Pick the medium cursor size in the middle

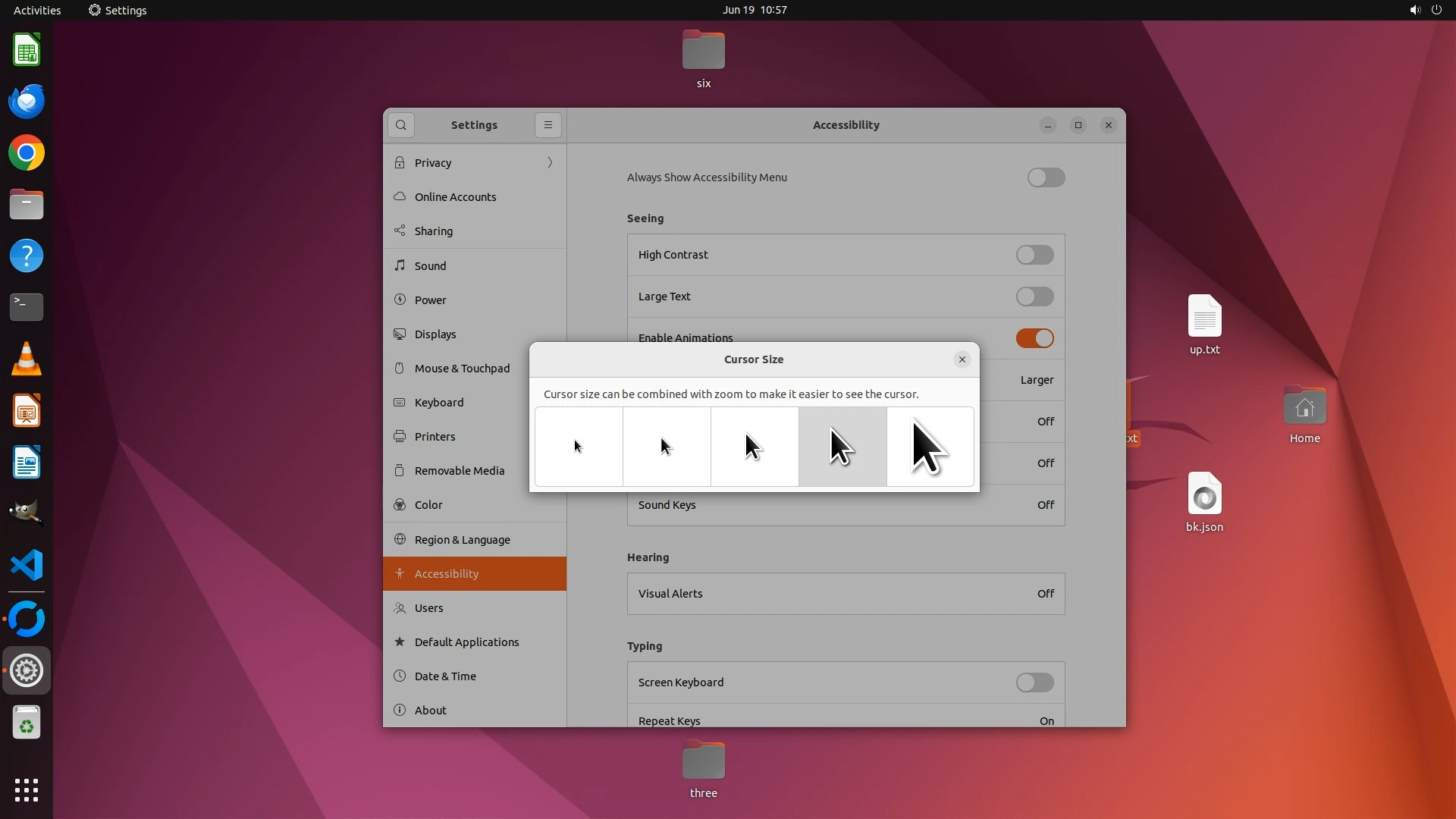[755, 447]
